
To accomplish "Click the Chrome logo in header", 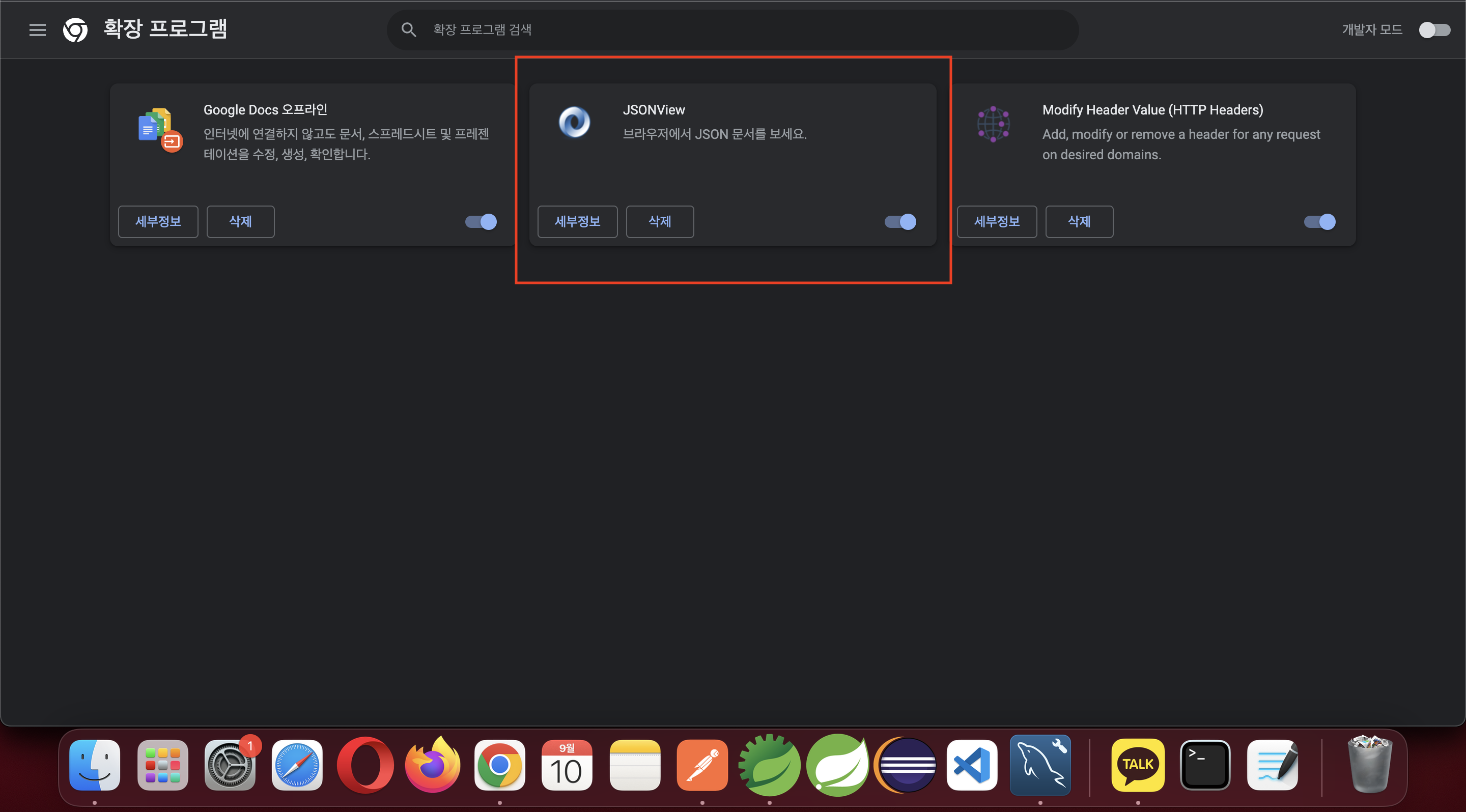I will [75, 30].
